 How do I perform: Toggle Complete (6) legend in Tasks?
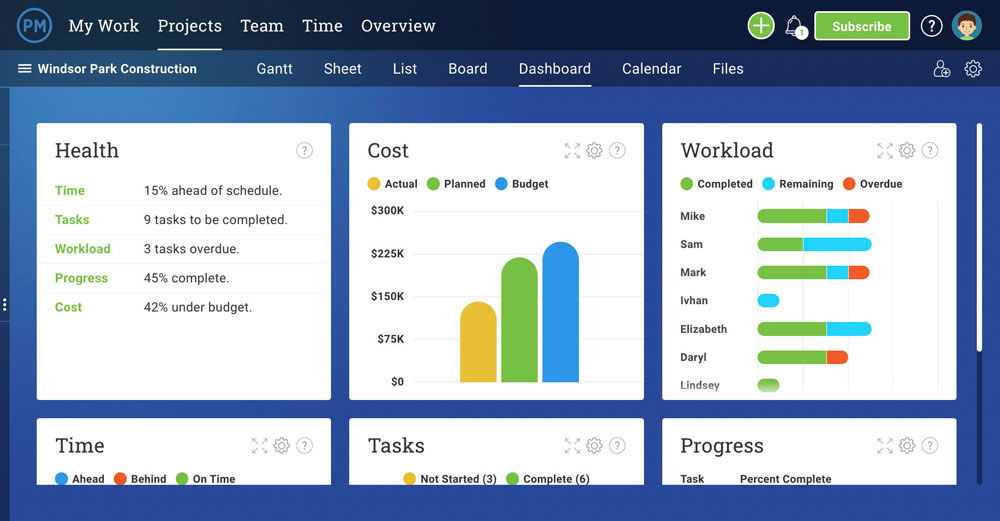coord(548,479)
